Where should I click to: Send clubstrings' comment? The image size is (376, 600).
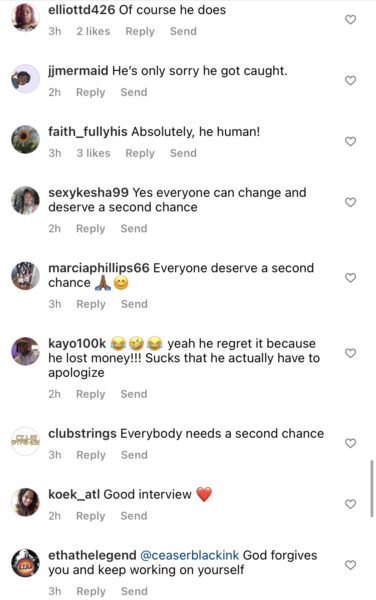pyautogui.click(x=134, y=455)
